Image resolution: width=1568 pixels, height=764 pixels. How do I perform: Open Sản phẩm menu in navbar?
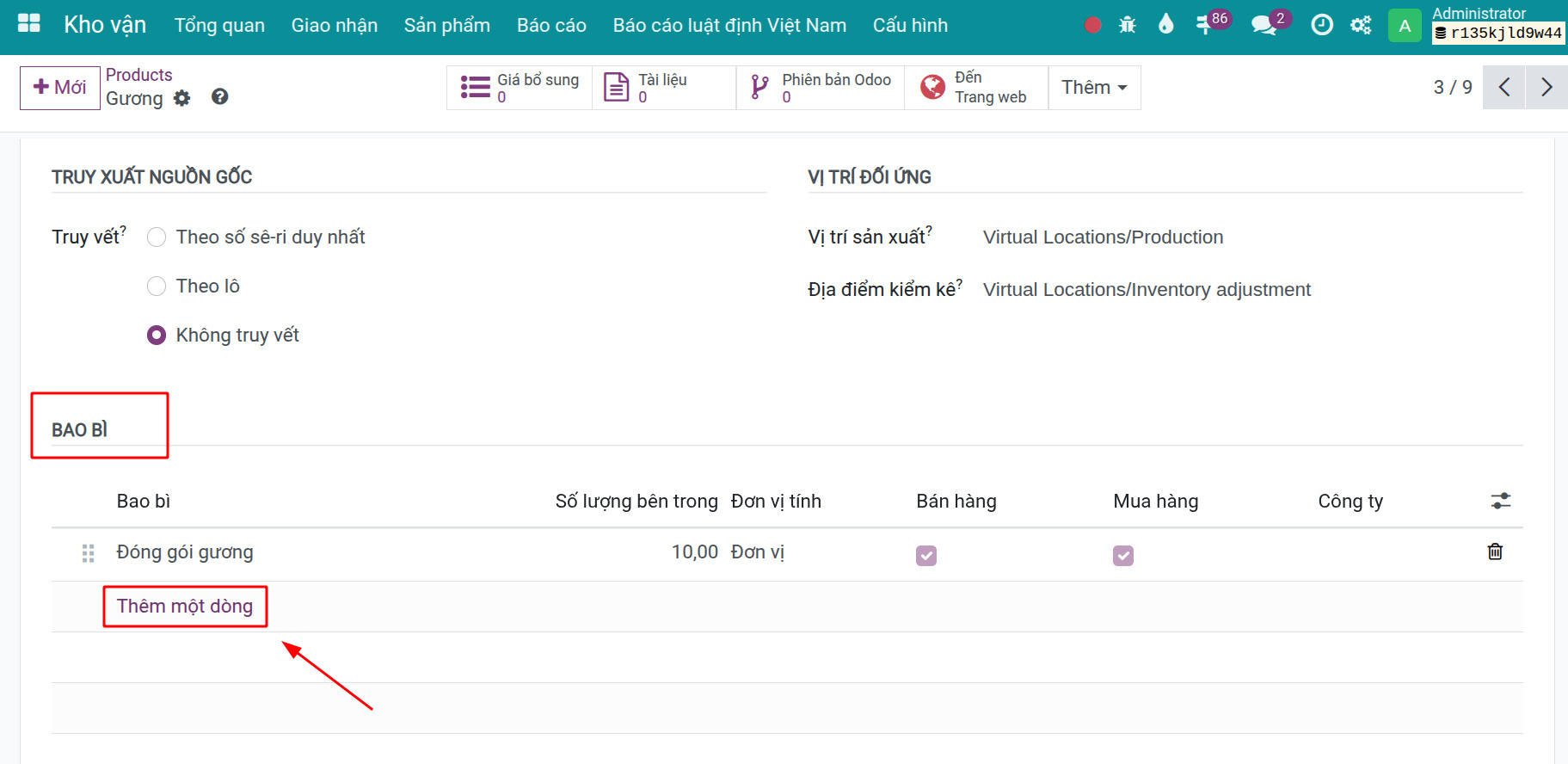(446, 26)
